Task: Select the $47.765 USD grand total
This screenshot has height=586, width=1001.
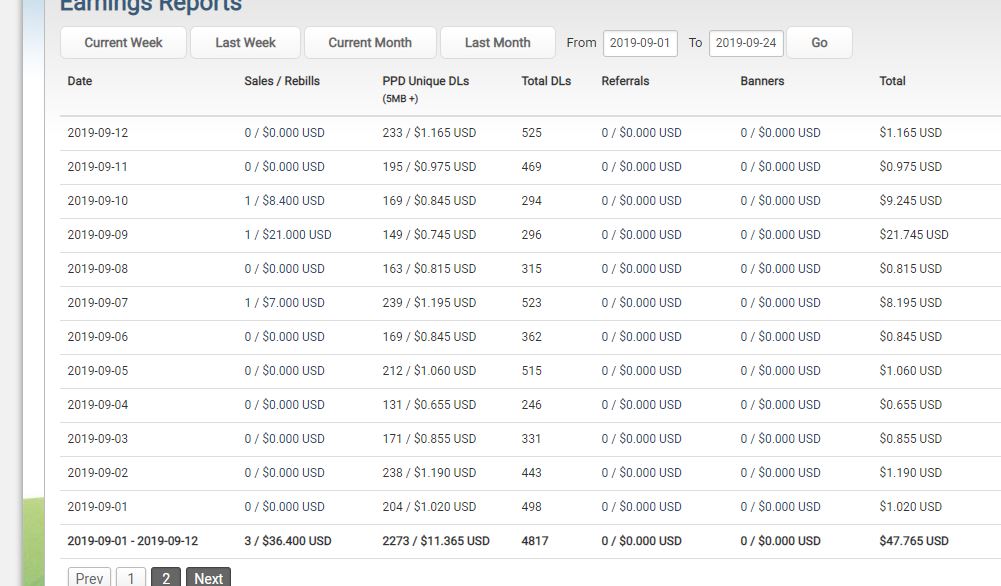Action: click(914, 541)
